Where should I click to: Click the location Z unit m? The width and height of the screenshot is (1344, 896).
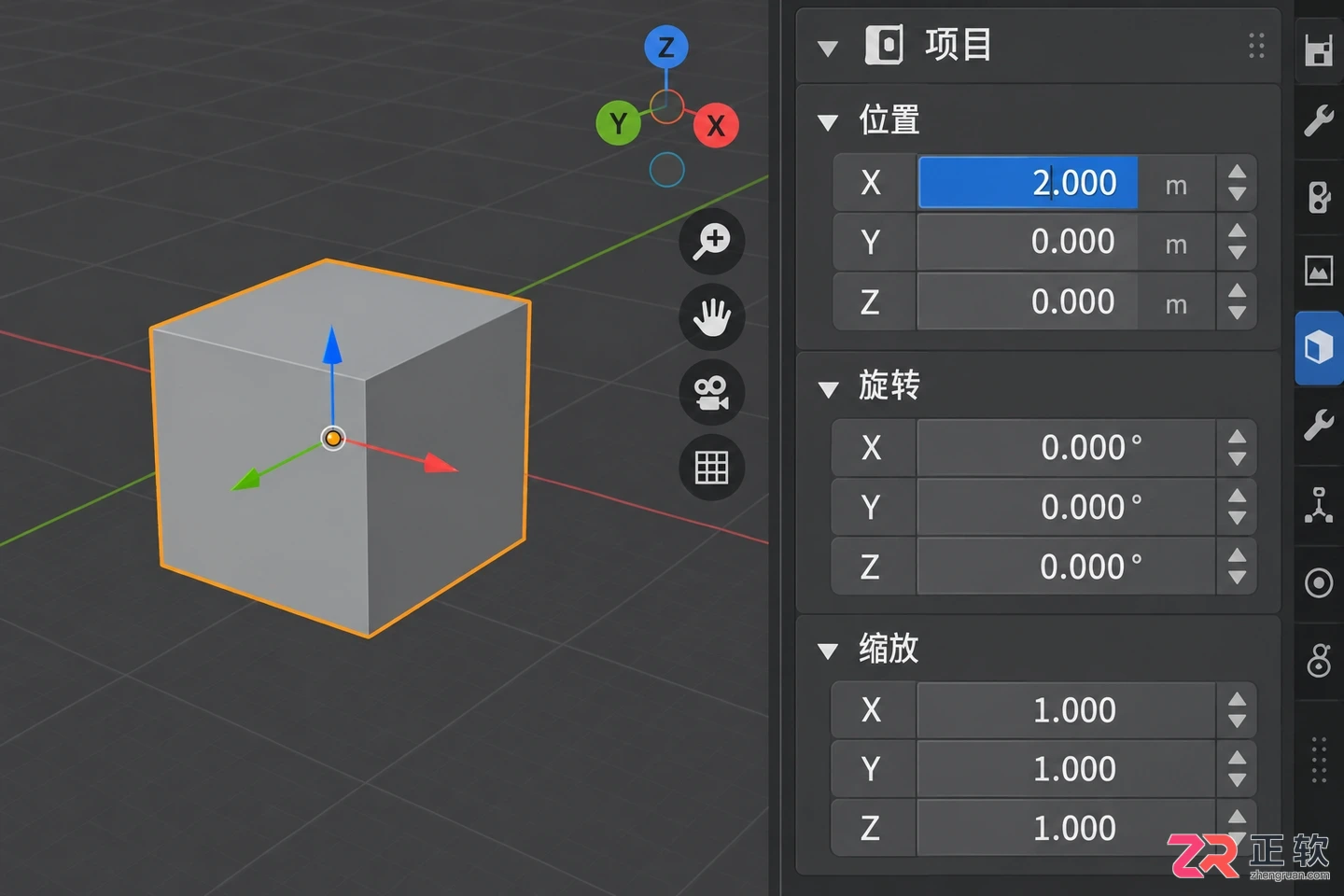click(x=1176, y=305)
